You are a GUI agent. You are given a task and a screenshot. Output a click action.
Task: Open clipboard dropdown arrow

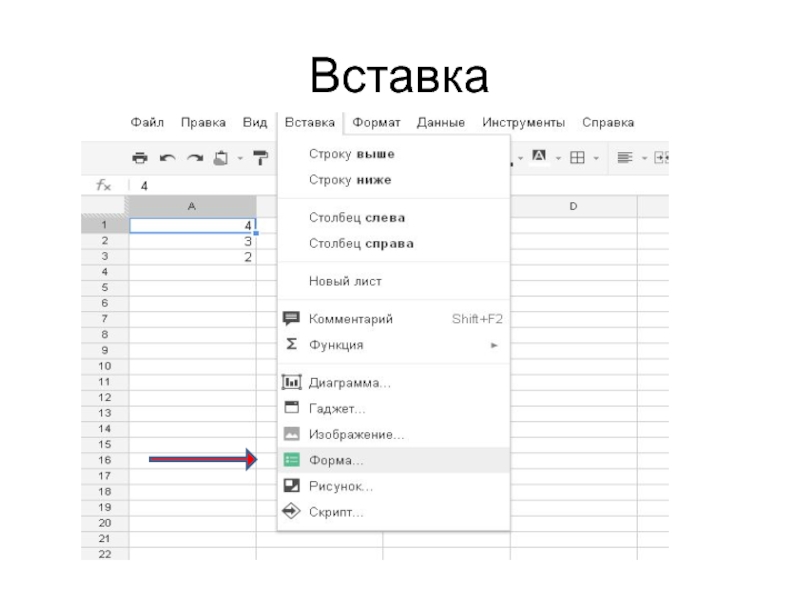coord(239,159)
